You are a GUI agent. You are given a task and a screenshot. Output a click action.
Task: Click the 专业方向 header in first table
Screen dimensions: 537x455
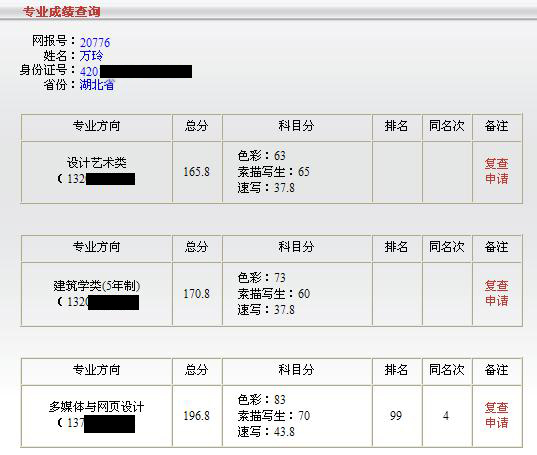tap(97, 126)
